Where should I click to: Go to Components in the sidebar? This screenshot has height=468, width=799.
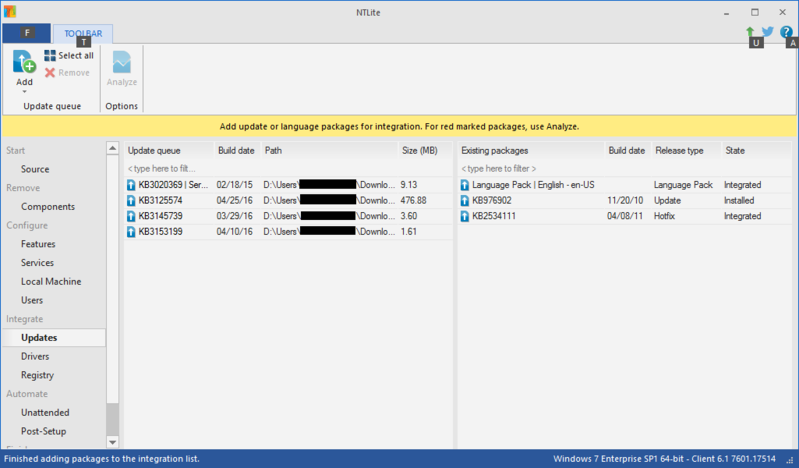pos(48,207)
